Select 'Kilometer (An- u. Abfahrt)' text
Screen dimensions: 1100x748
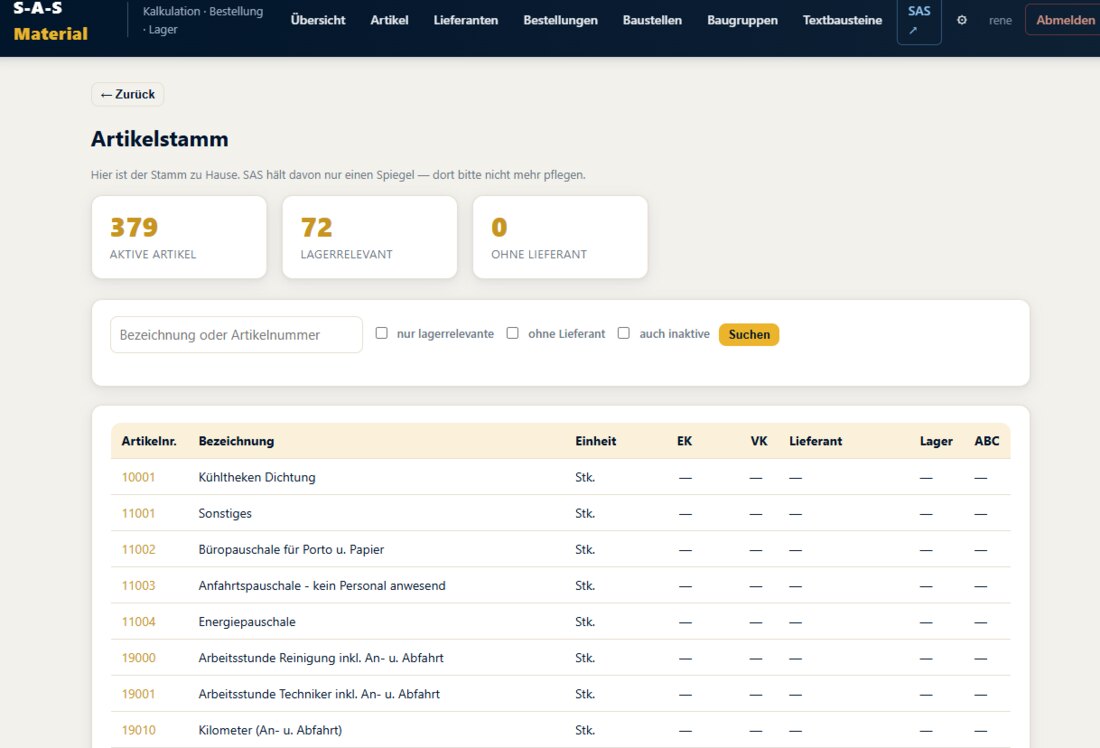click(x=270, y=730)
